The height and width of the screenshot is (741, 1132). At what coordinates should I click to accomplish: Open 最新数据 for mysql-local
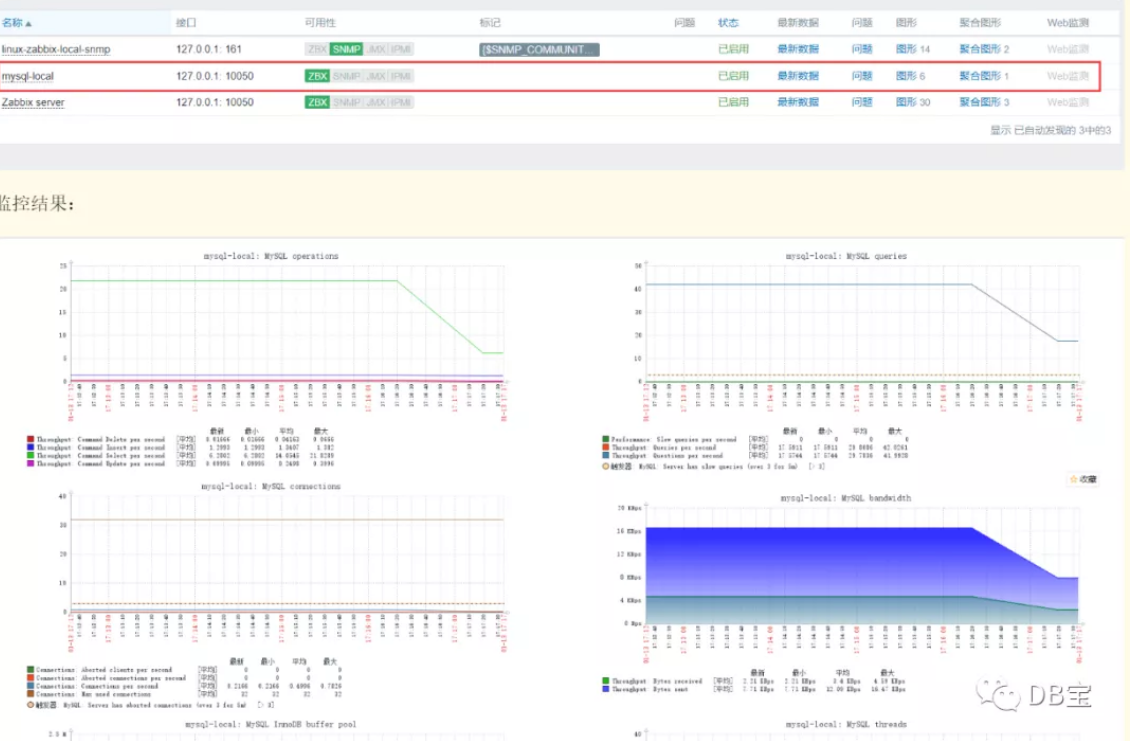(798, 76)
